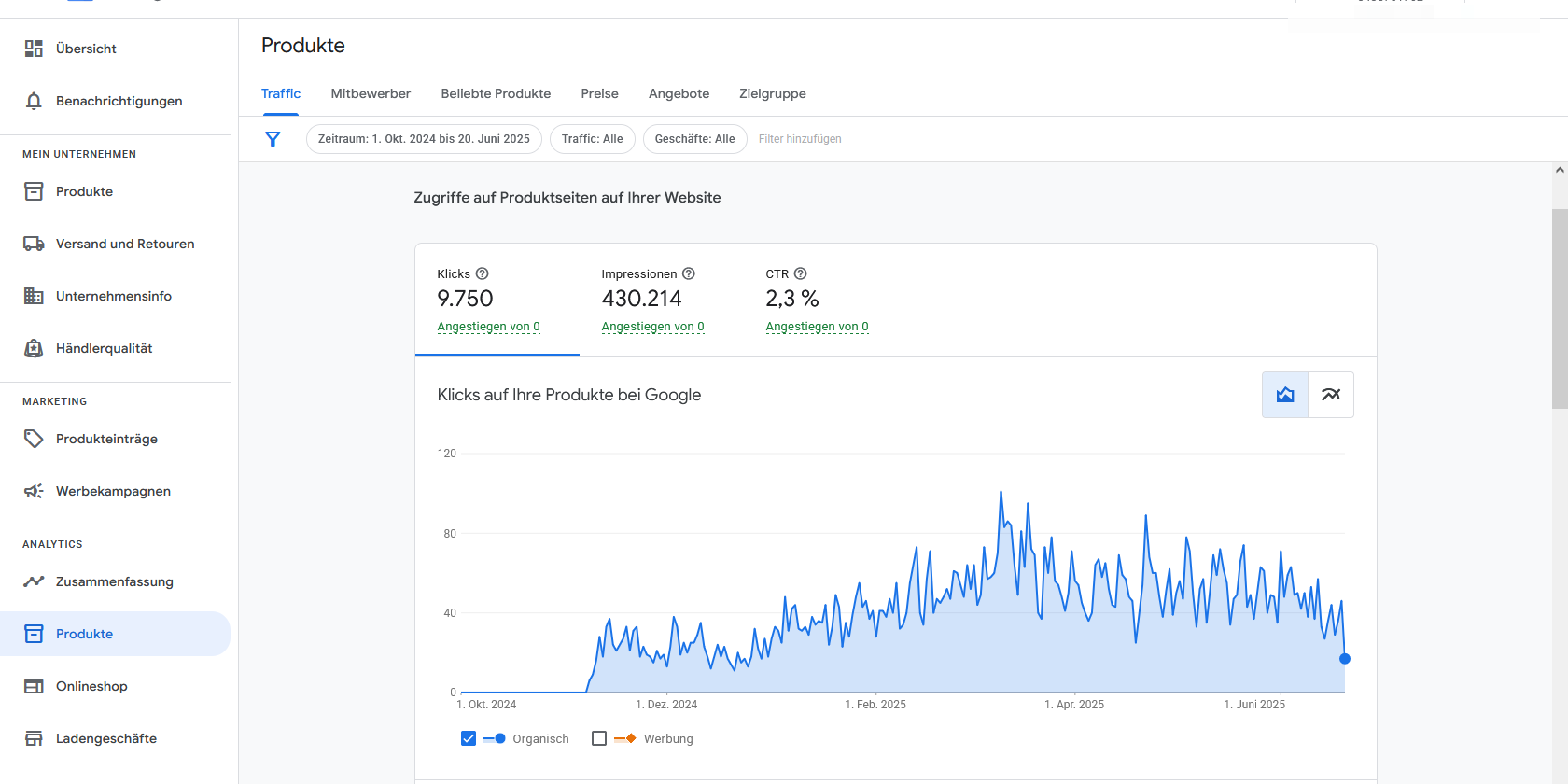The image size is (1568, 784).
Task: Click the blue chart end data point
Action: click(1345, 659)
